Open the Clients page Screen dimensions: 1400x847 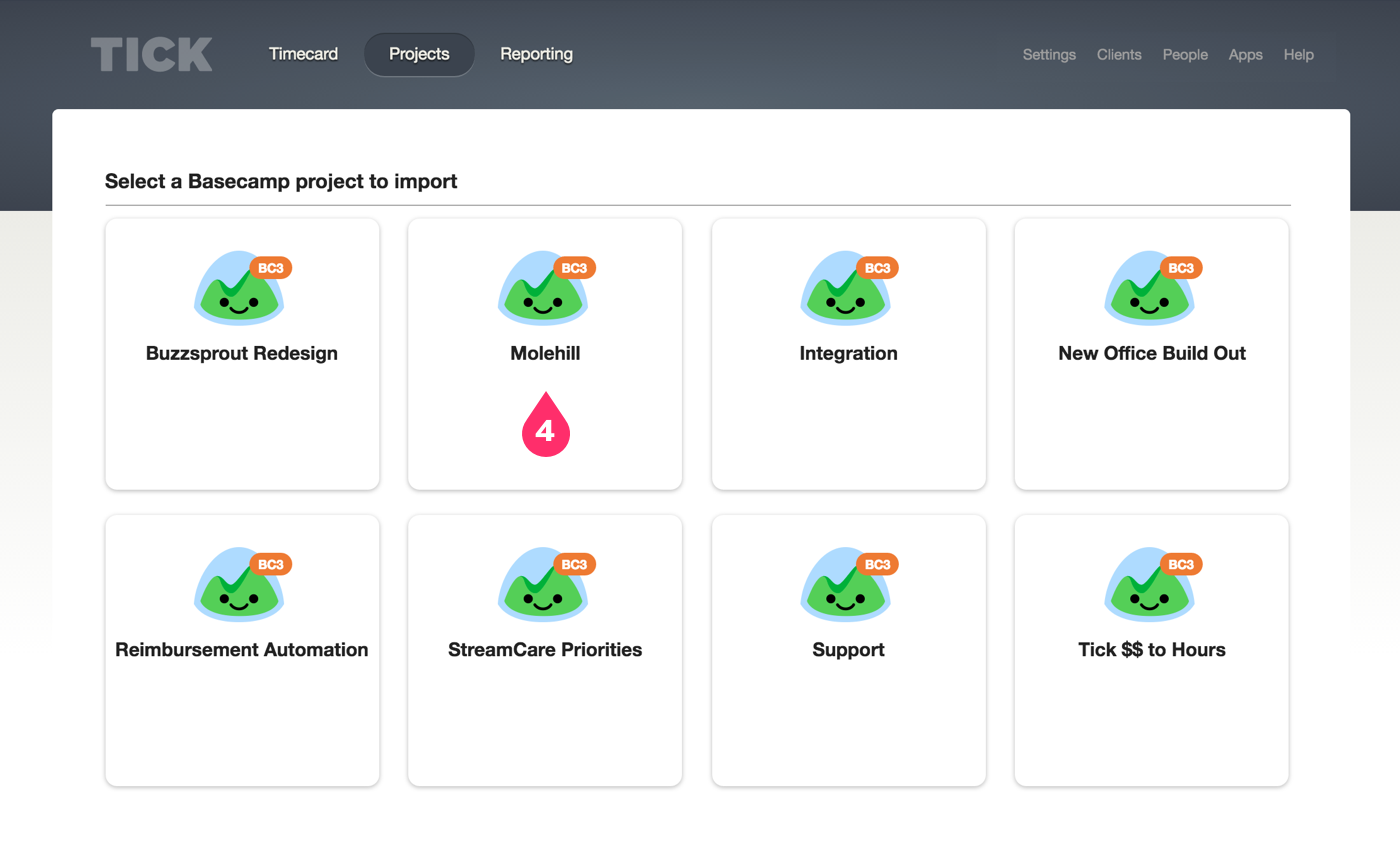click(x=1119, y=55)
